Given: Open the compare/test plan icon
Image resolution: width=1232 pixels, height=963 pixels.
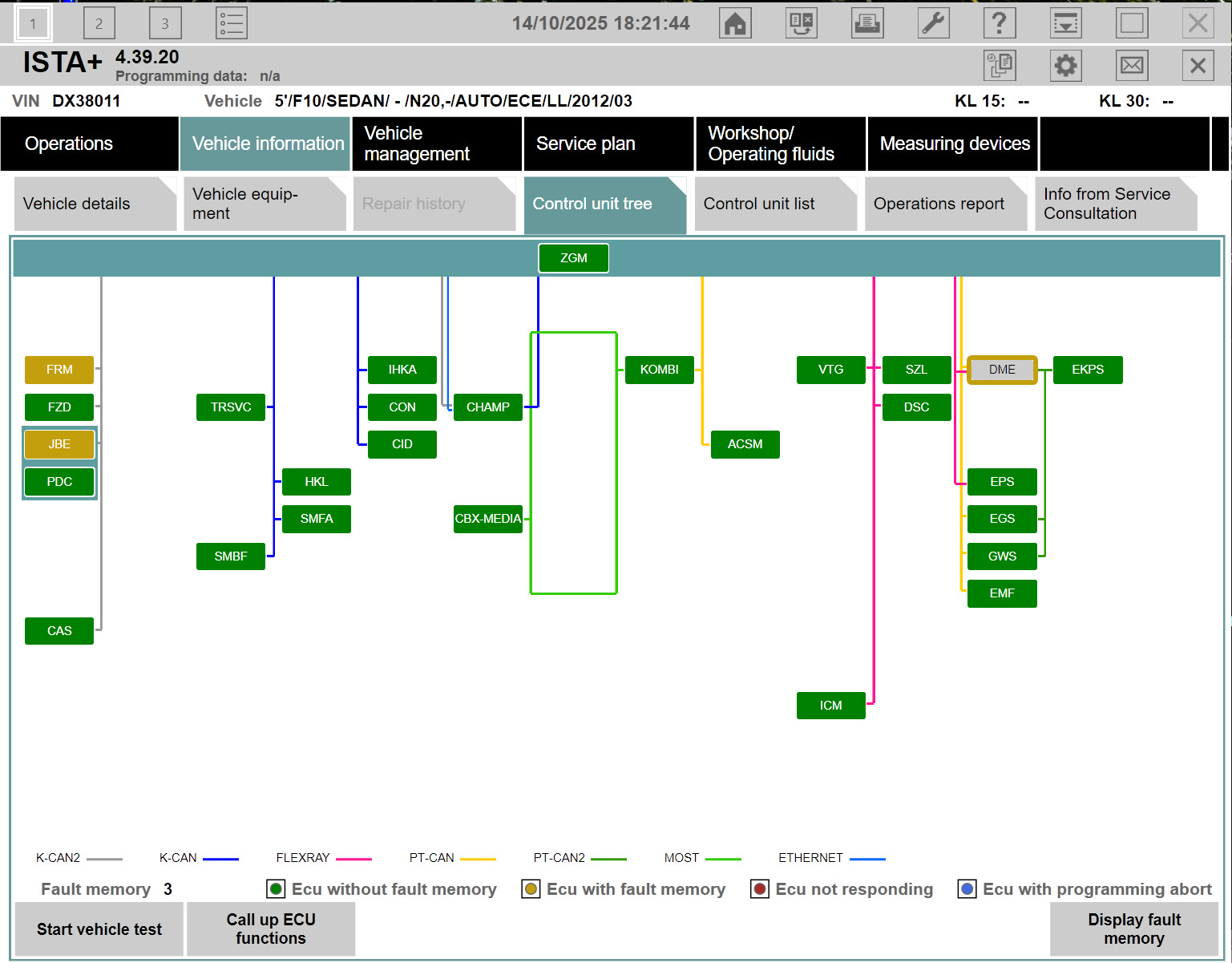Looking at the screenshot, I should click(802, 23).
